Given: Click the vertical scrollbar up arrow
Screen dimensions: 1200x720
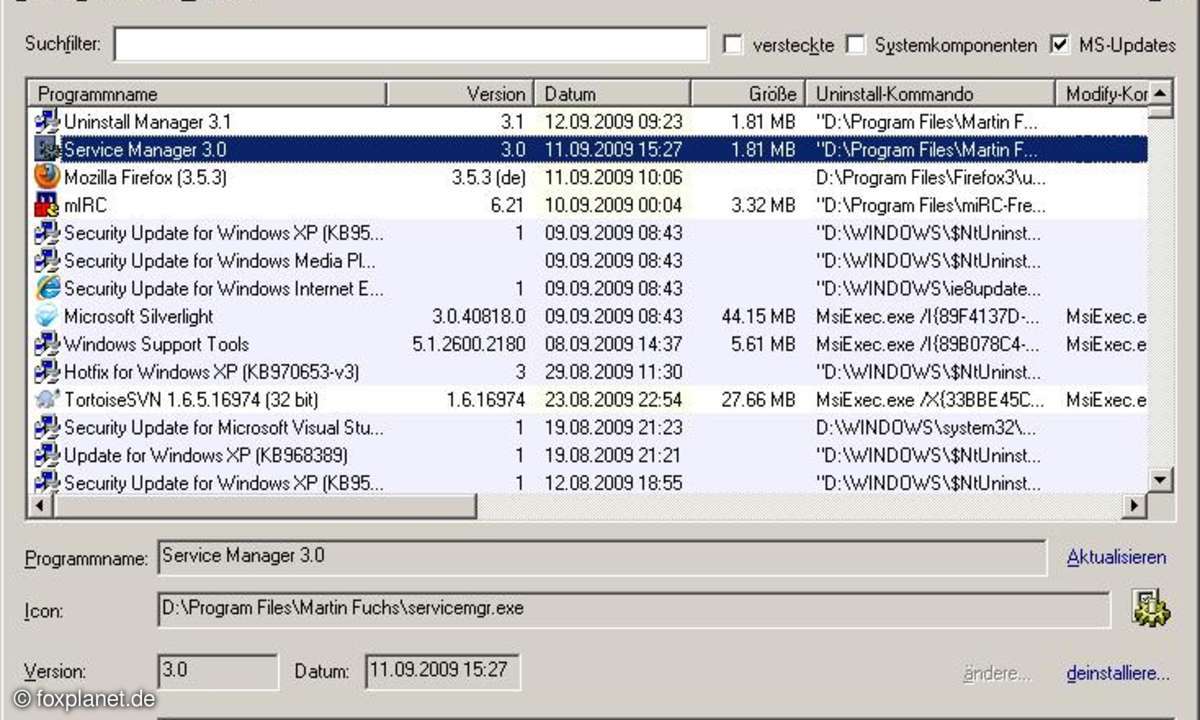Looking at the screenshot, I should 1160,93.
